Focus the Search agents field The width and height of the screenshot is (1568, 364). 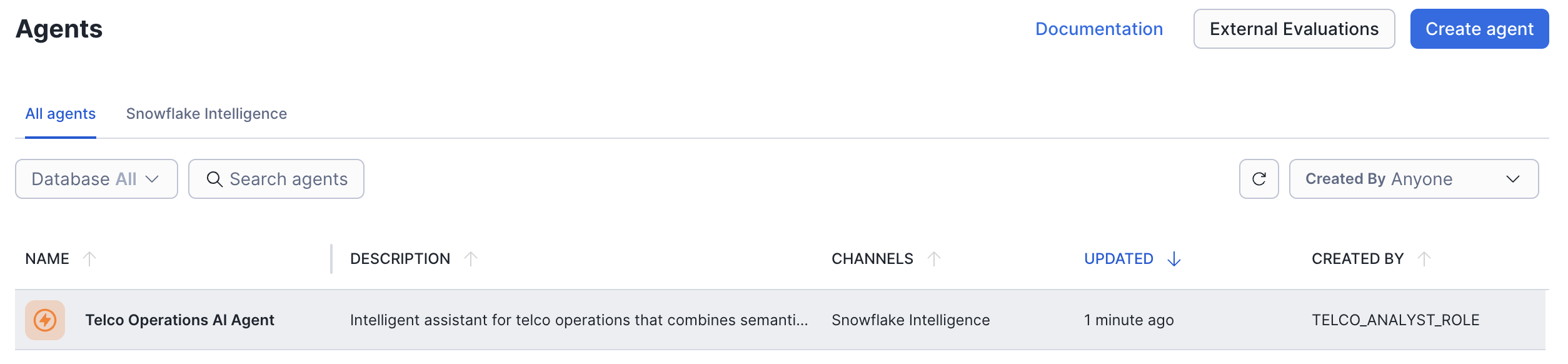(x=288, y=179)
